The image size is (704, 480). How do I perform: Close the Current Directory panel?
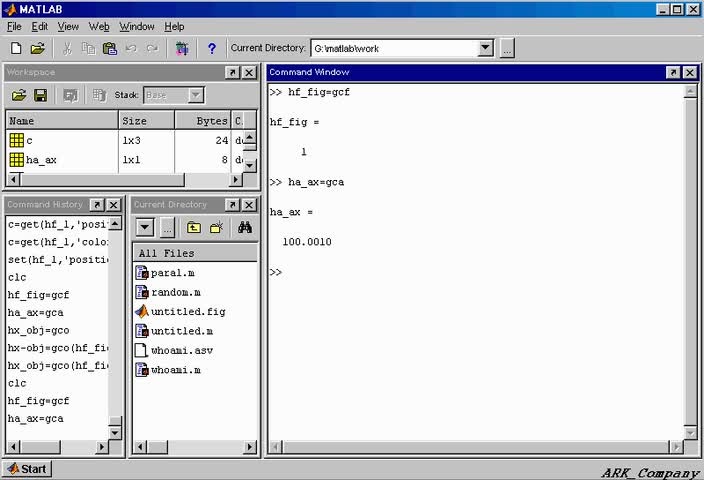pos(249,205)
